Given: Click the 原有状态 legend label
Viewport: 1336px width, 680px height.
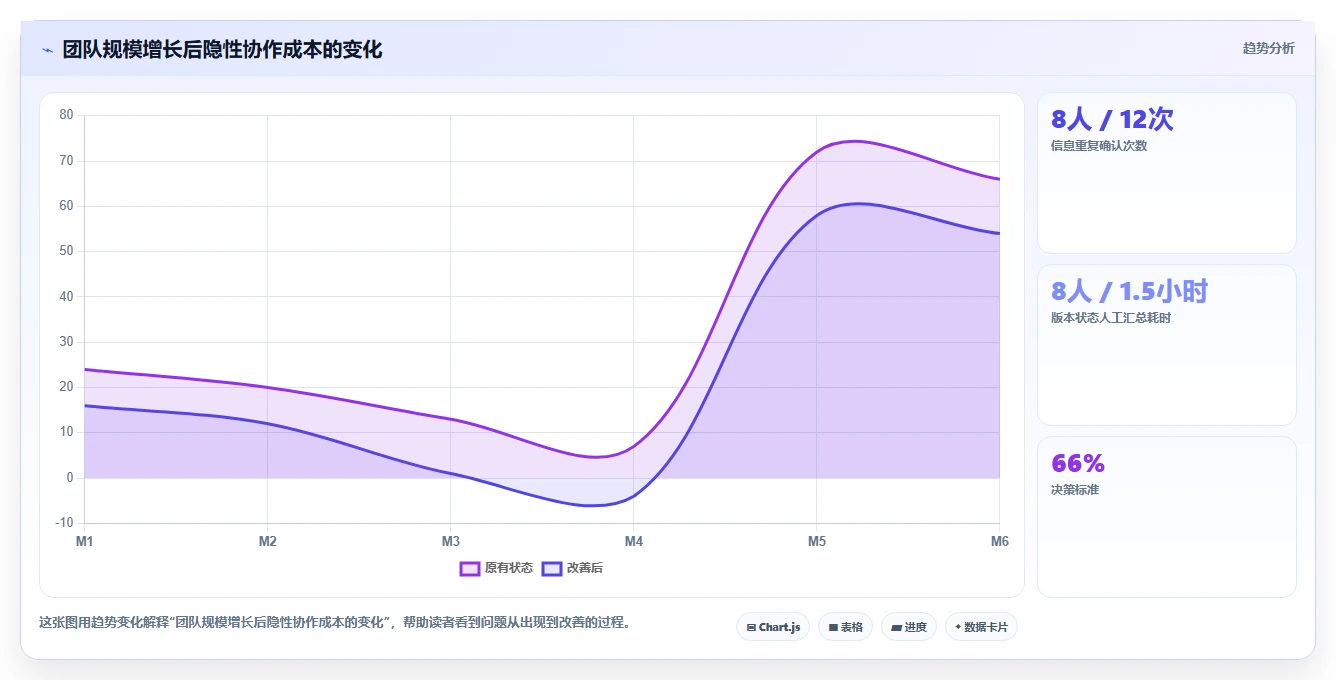Looking at the screenshot, I should point(509,568).
